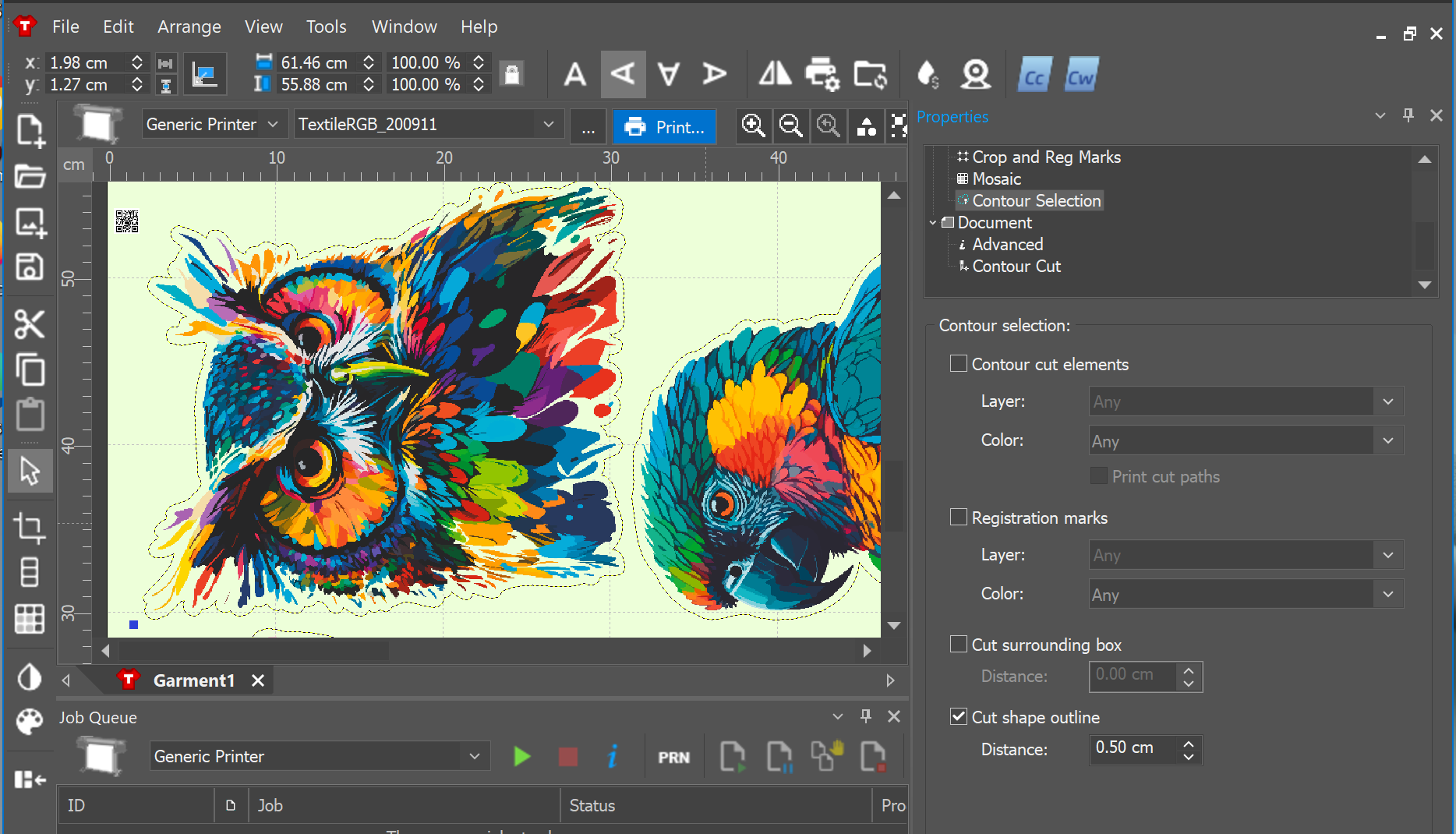This screenshot has height=834, width=1456.
Task: Click the blue Print... button
Action: [x=665, y=127]
